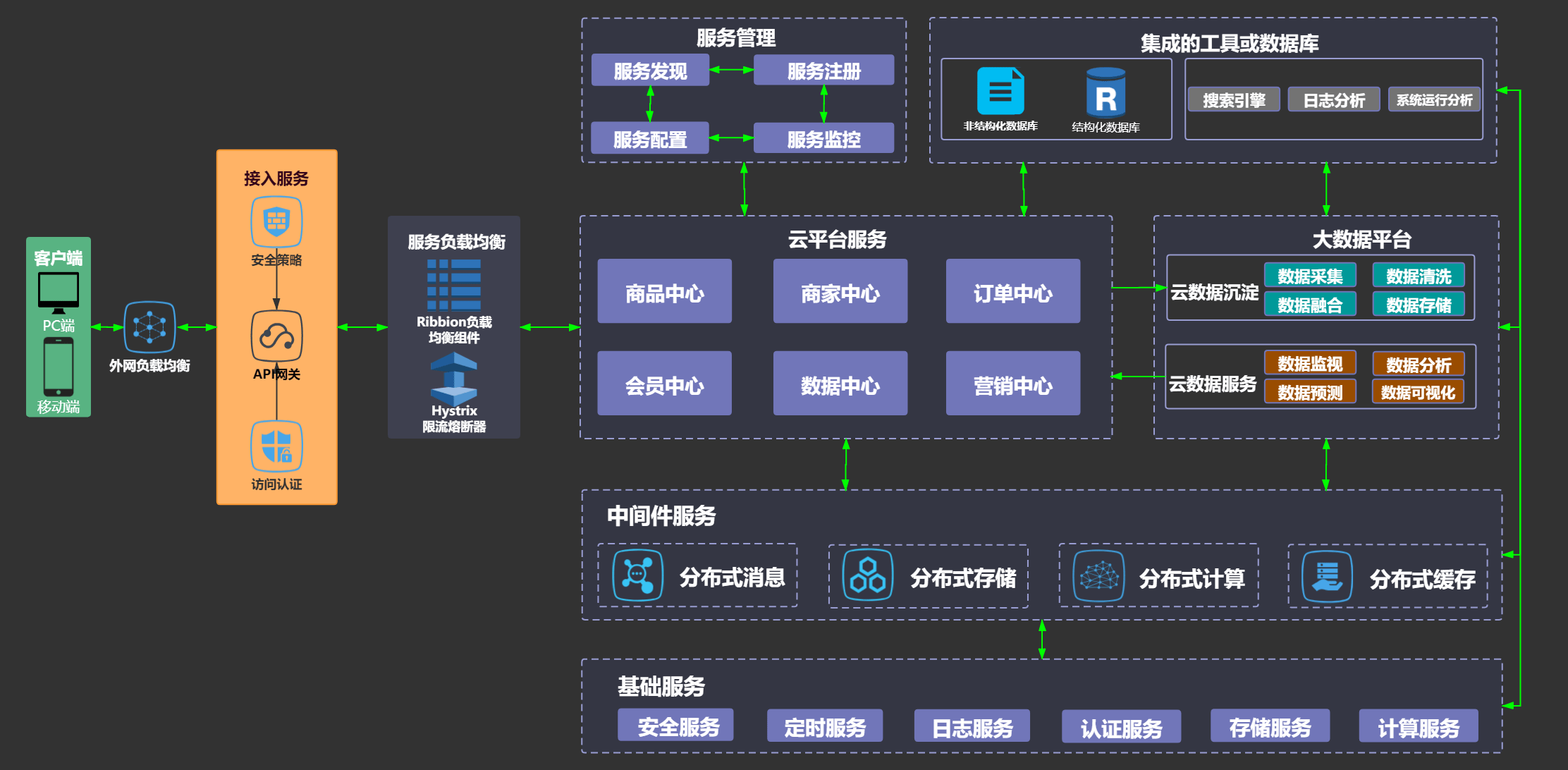
Task: Click the 分布式计算 mesh icon
Action: point(1098,576)
